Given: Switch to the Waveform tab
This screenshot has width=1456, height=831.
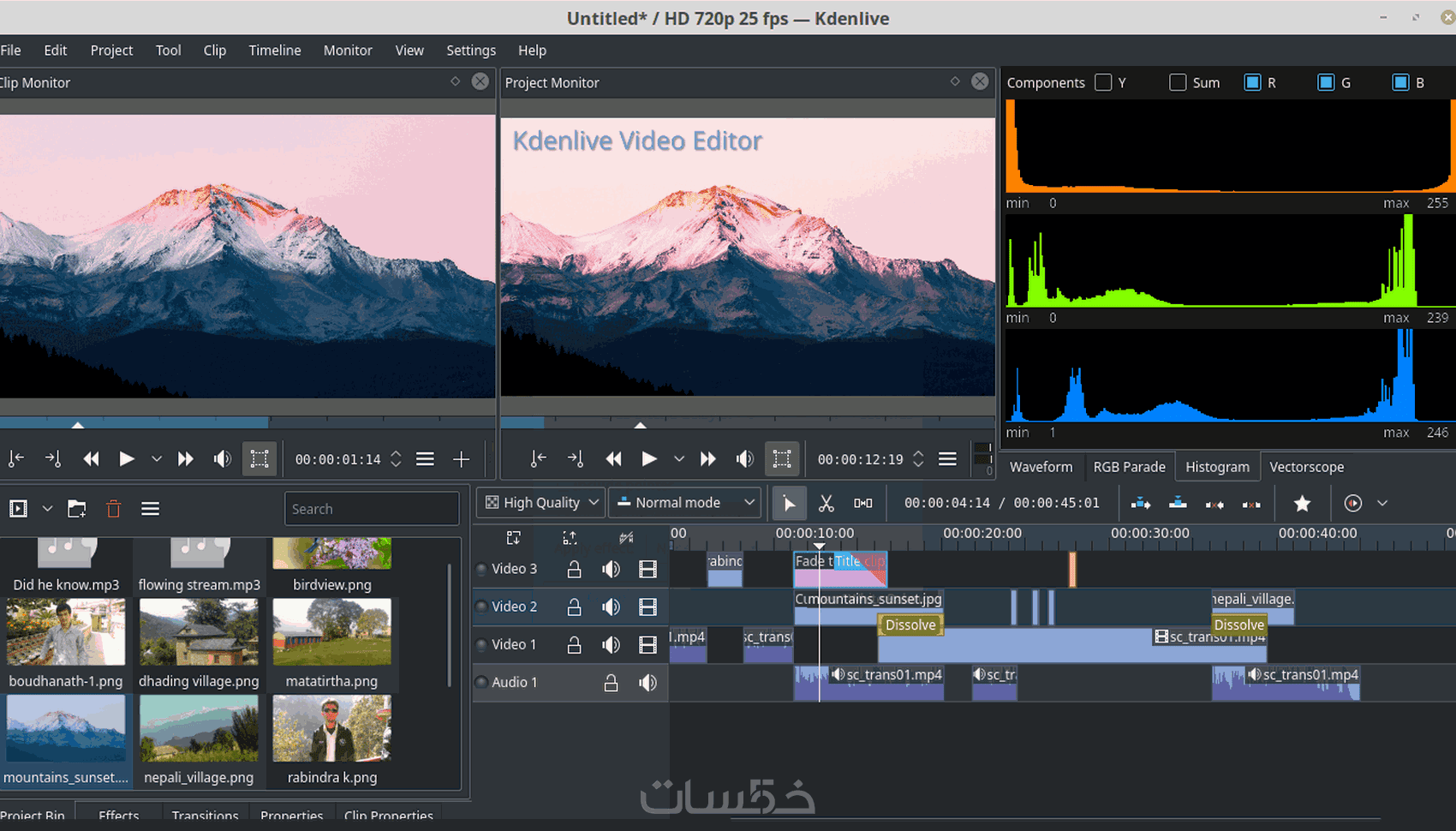Looking at the screenshot, I should click(x=1041, y=467).
